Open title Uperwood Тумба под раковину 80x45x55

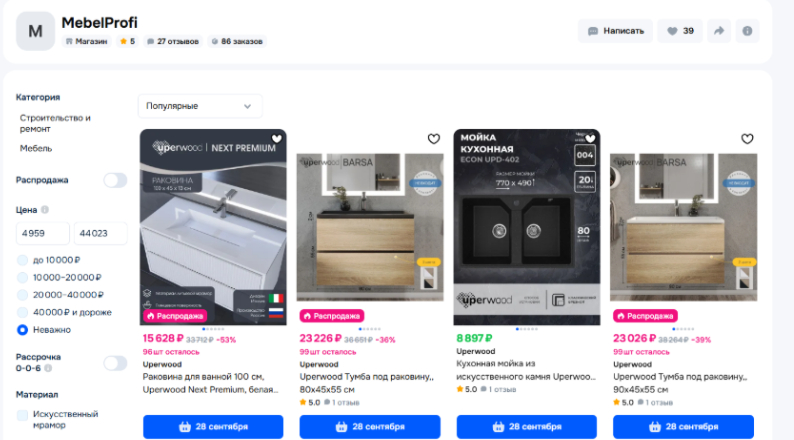tap(367, 383)
